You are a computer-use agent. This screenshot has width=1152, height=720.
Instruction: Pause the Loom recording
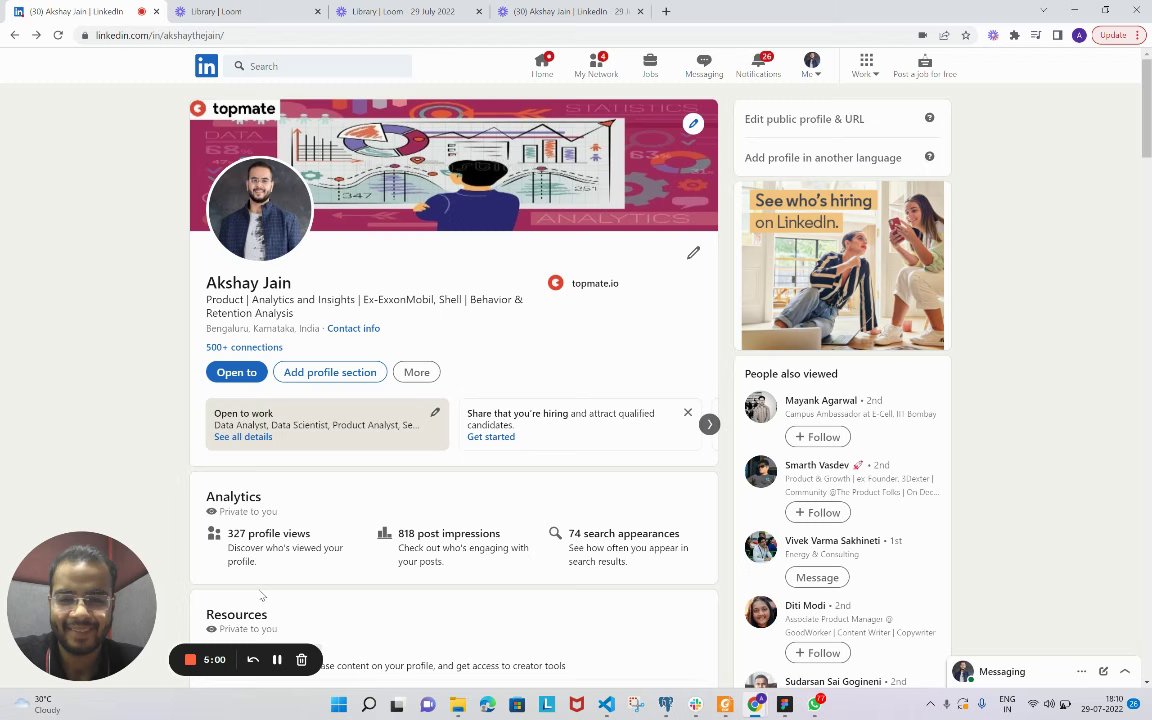coord(277,660)
